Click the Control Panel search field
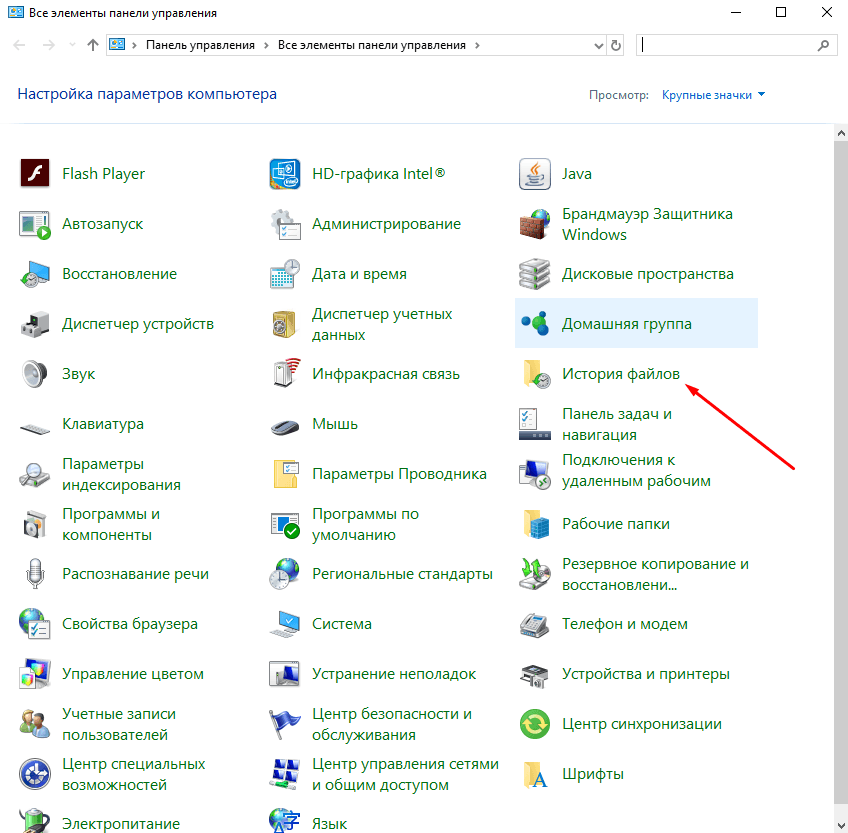Image resolution: width=848 pixels, height=833 pixels. (737, 45)
